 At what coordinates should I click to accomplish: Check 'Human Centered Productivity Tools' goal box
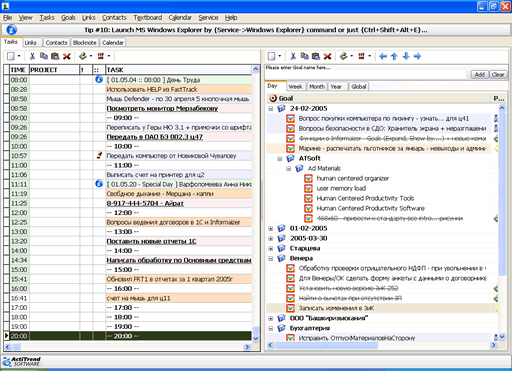click(308, 198)
